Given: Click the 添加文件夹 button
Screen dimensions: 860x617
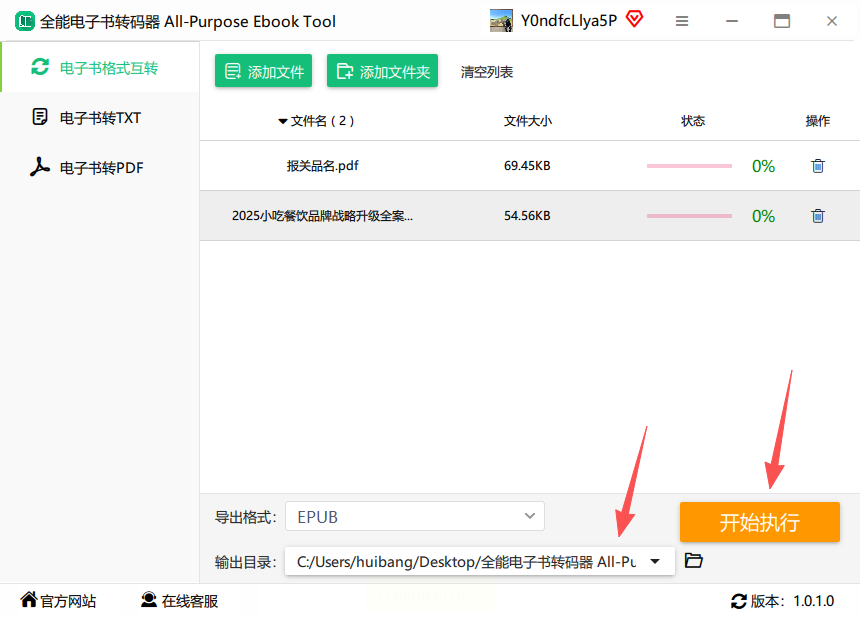Looking at the screenshot, I should pyautogui.click(x=382, y=71).
